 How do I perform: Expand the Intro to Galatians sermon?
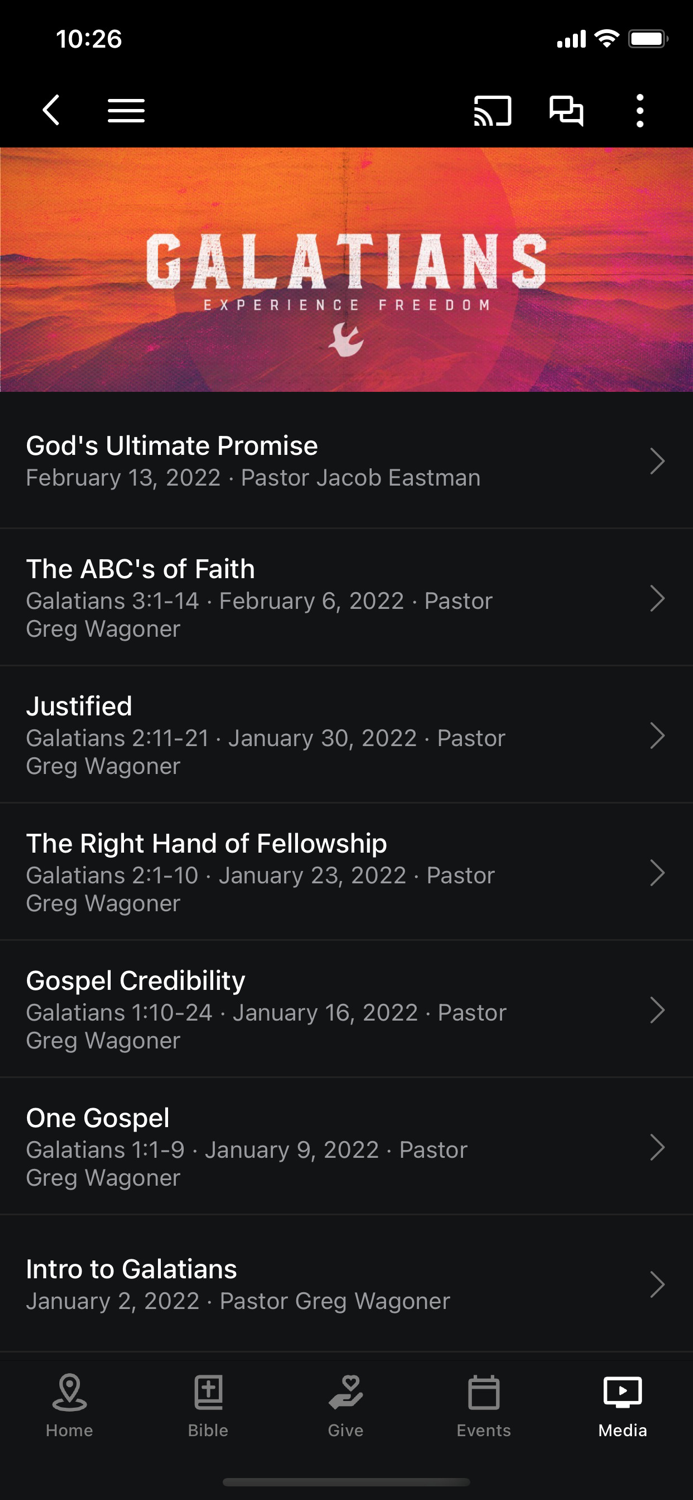(x=346, y=1283)
